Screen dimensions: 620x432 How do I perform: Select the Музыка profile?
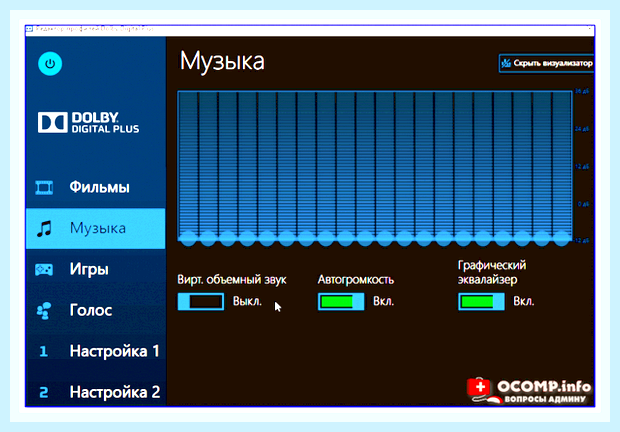pyautogui.click(x=95, y=228)
